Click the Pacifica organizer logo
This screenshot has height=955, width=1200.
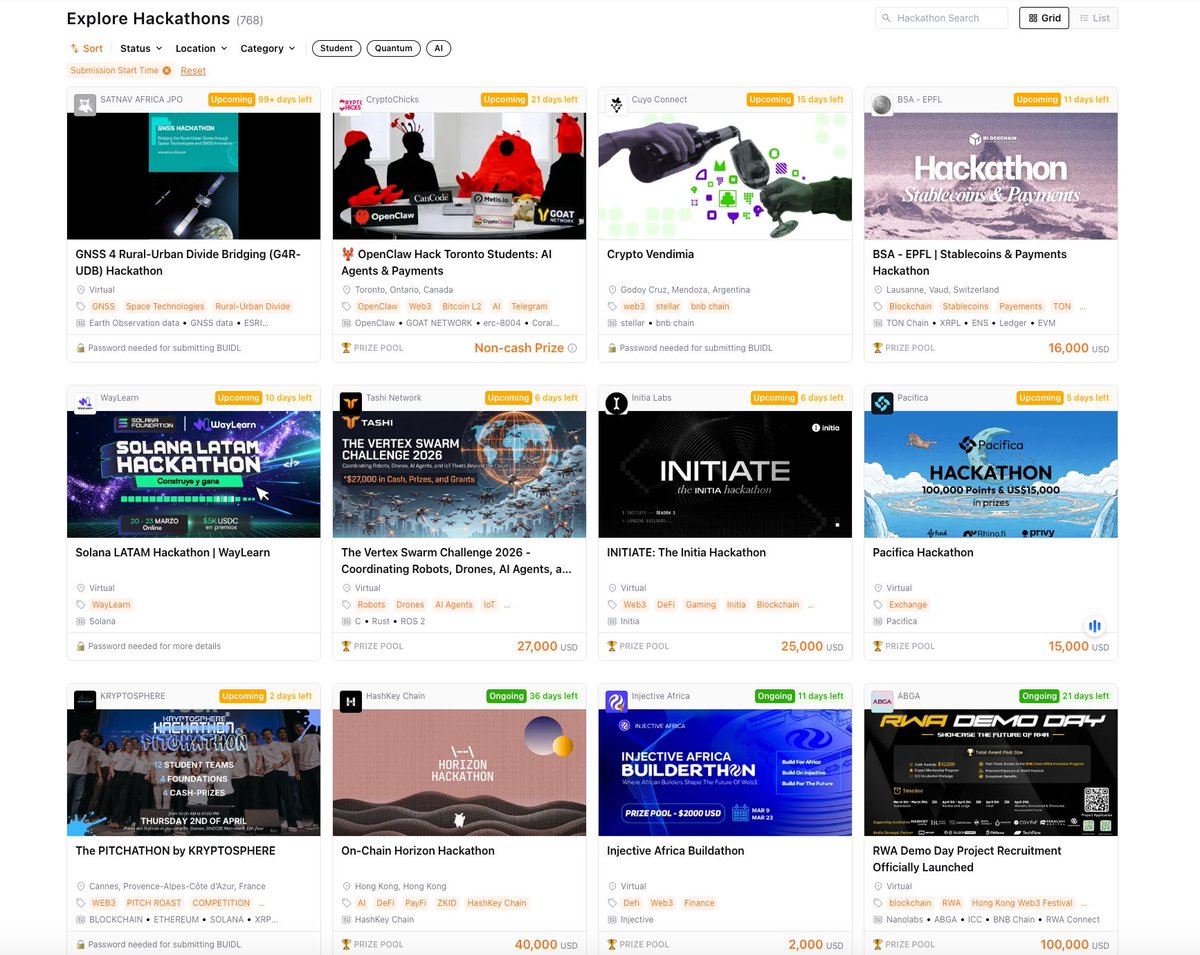(x=882, y=403)
